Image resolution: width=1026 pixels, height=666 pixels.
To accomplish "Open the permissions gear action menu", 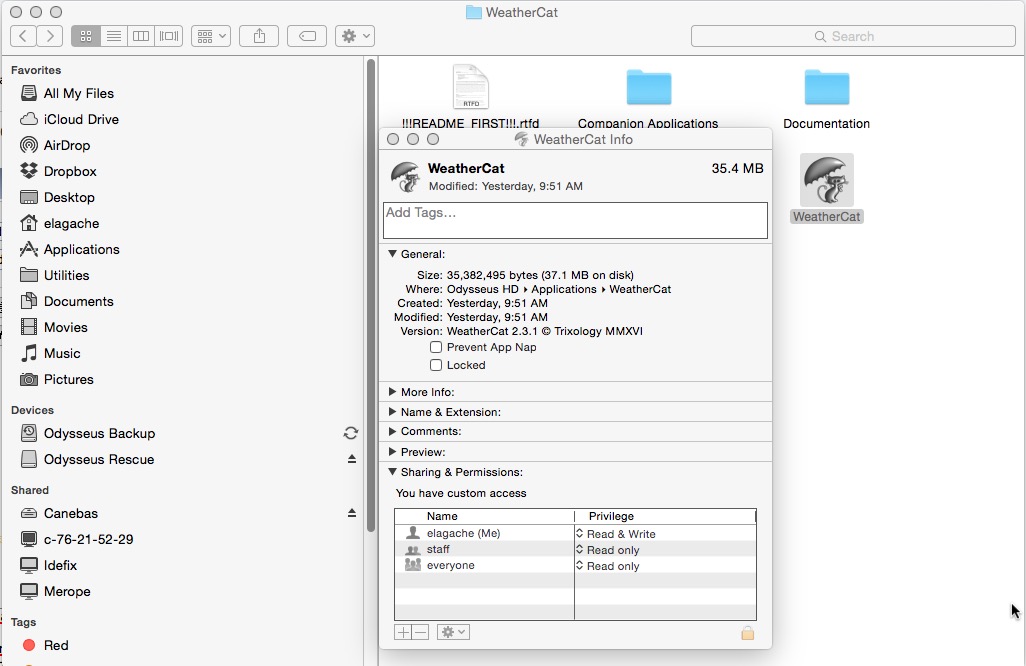I will point(453,632).
